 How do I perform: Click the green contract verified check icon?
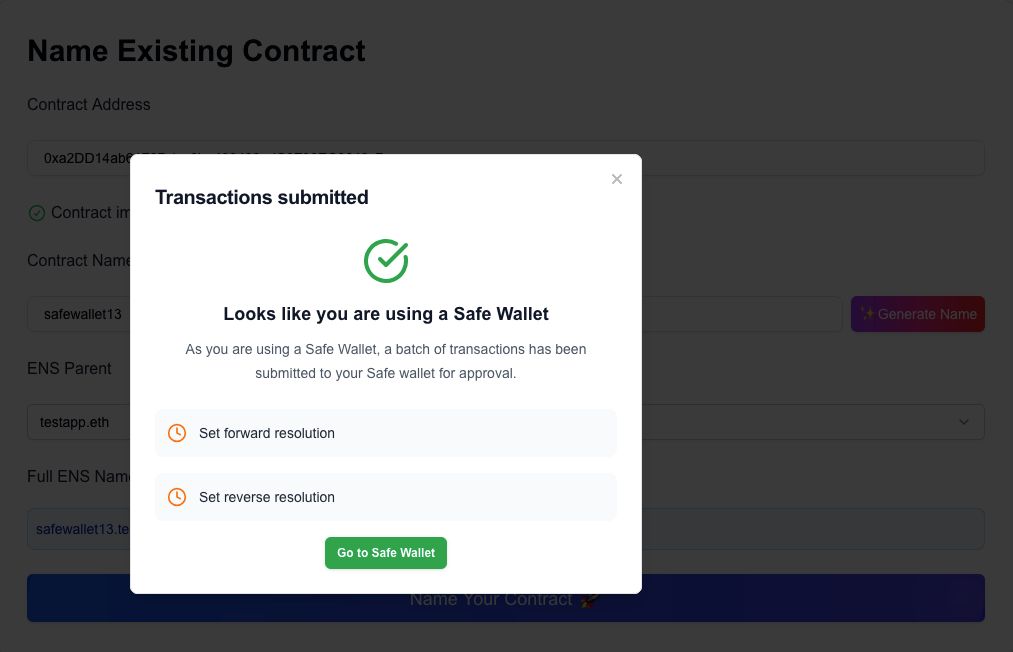pyautogui.click(x=37, y=213)
